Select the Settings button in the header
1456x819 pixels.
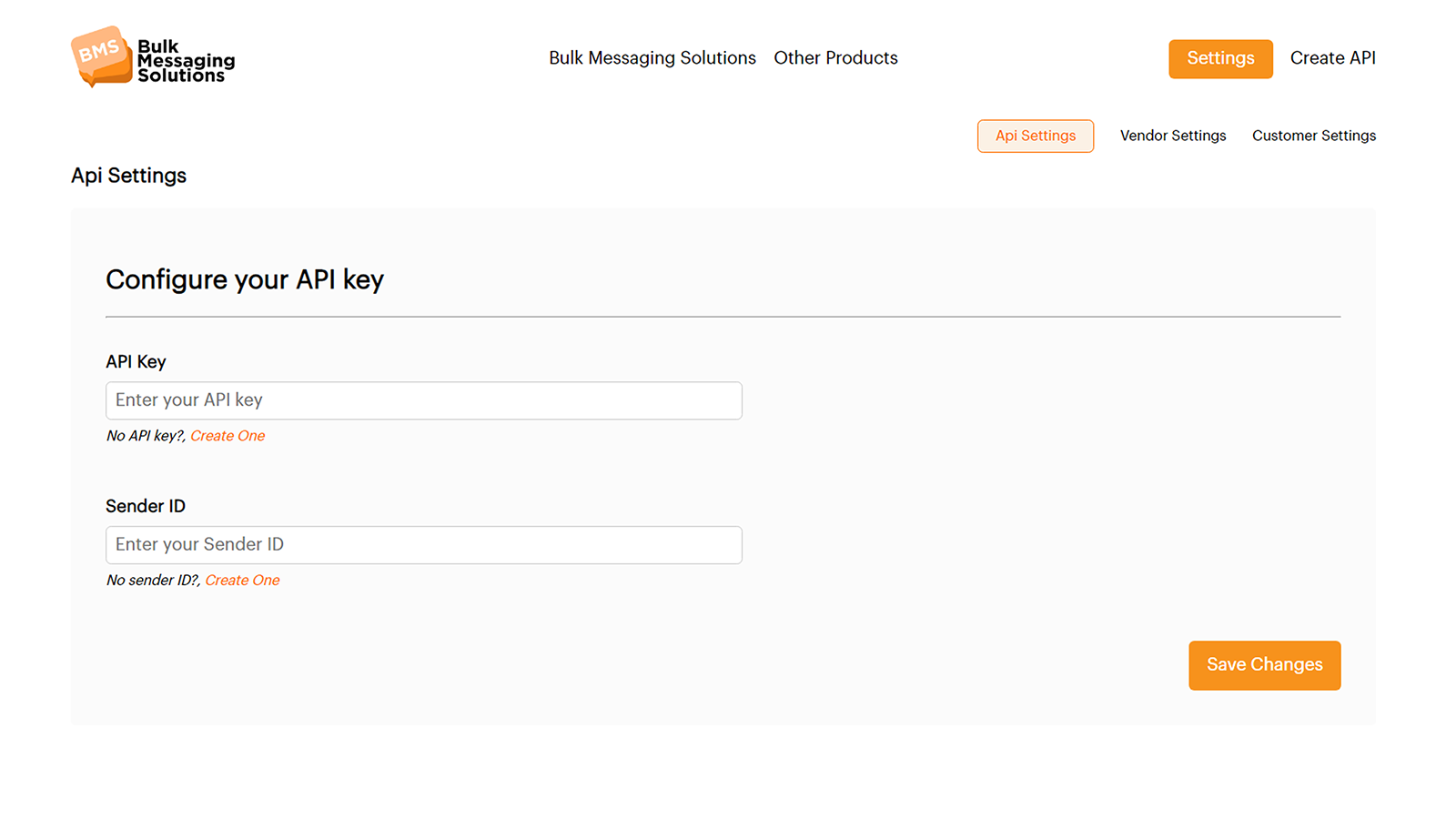[x=1220, y=58]
